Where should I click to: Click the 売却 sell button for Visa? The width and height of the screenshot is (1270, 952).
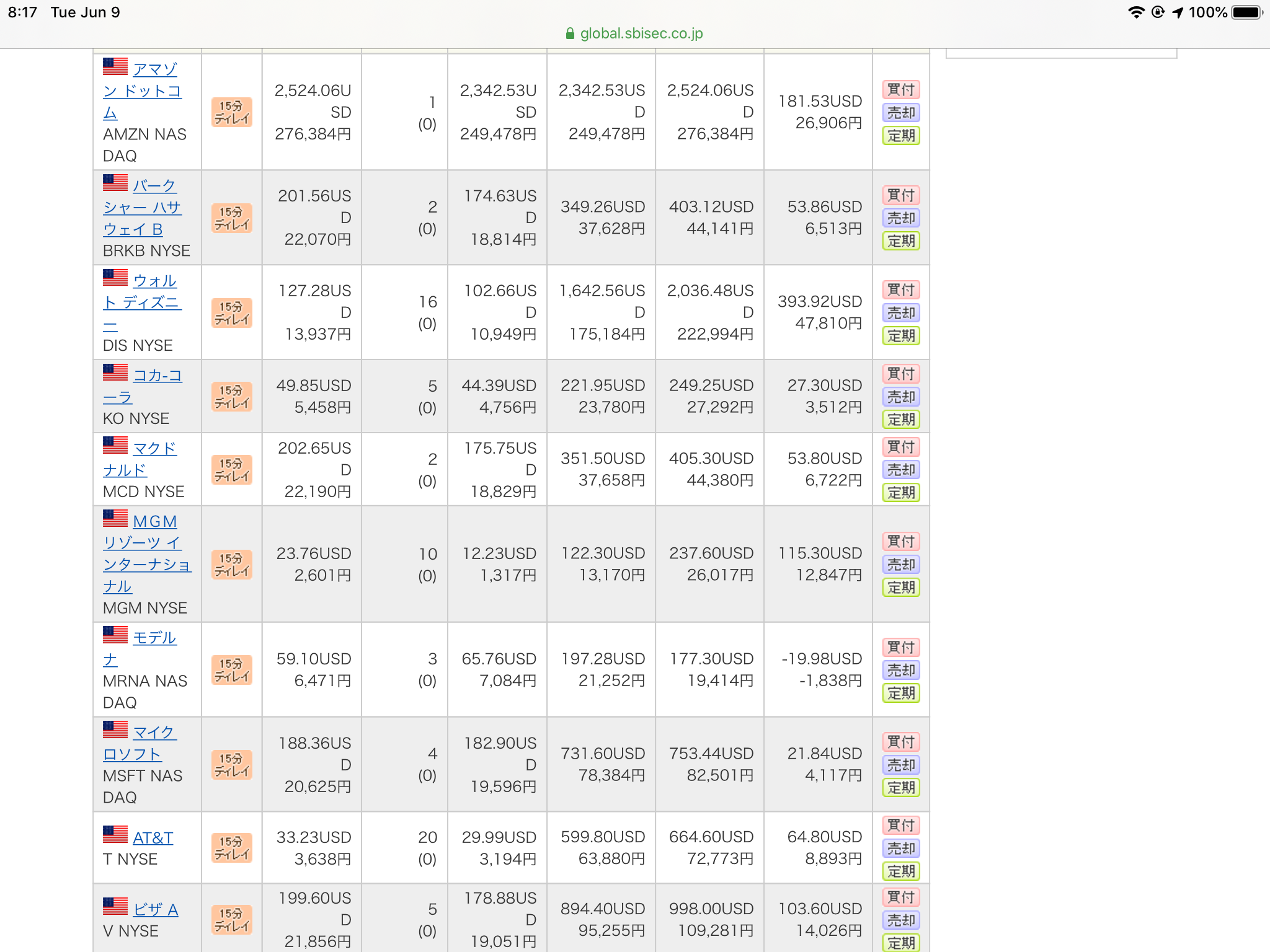pos(901,920)
